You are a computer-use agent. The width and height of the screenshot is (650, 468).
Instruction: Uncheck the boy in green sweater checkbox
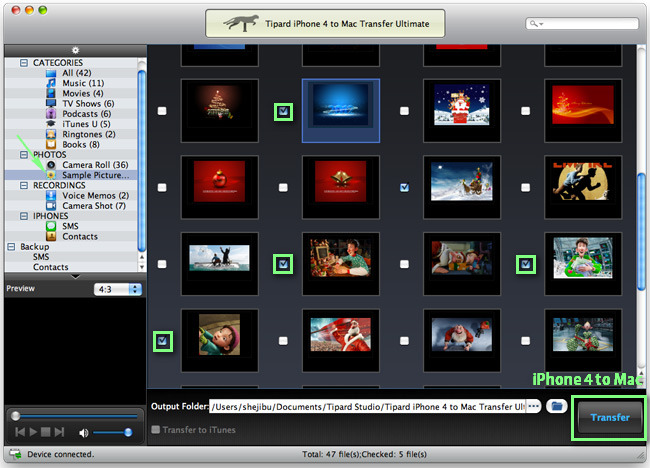(283, 264)
